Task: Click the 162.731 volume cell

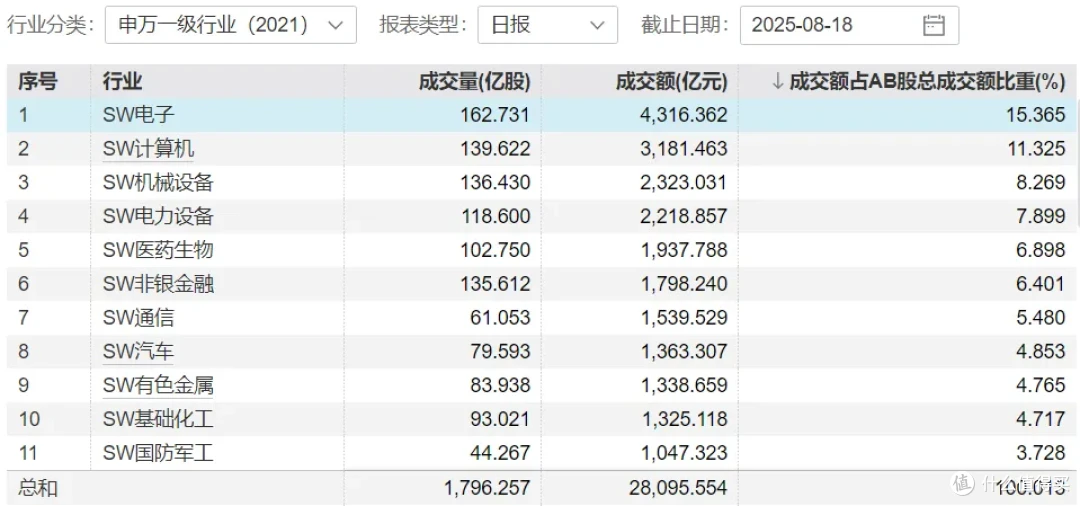Action: click(495, 115)
